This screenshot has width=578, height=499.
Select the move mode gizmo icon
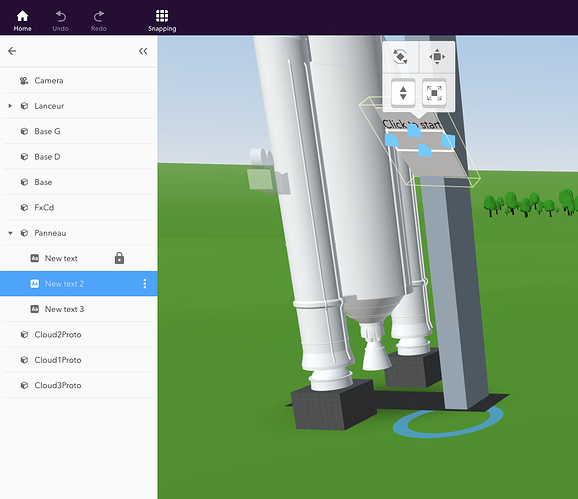point(437,57)
